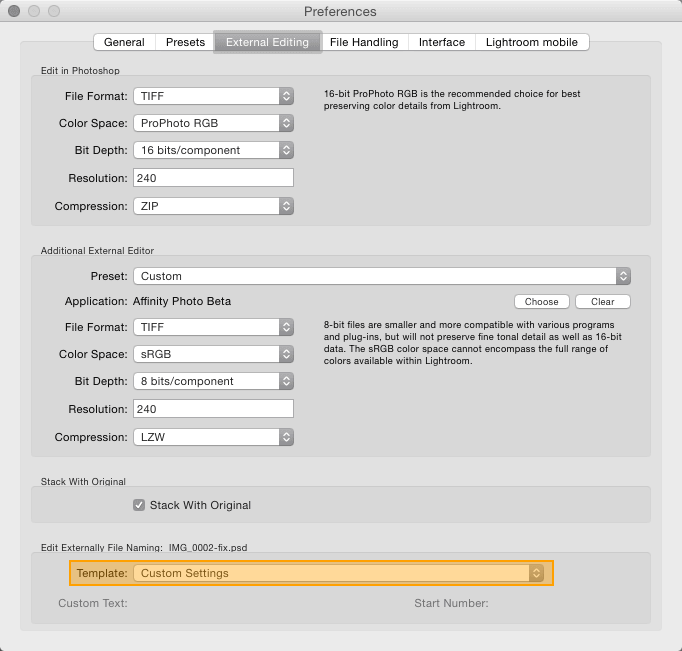Open the Template dropdown showing Custom Settings
This screenshot has height=651, width=682.
(338, 573)
